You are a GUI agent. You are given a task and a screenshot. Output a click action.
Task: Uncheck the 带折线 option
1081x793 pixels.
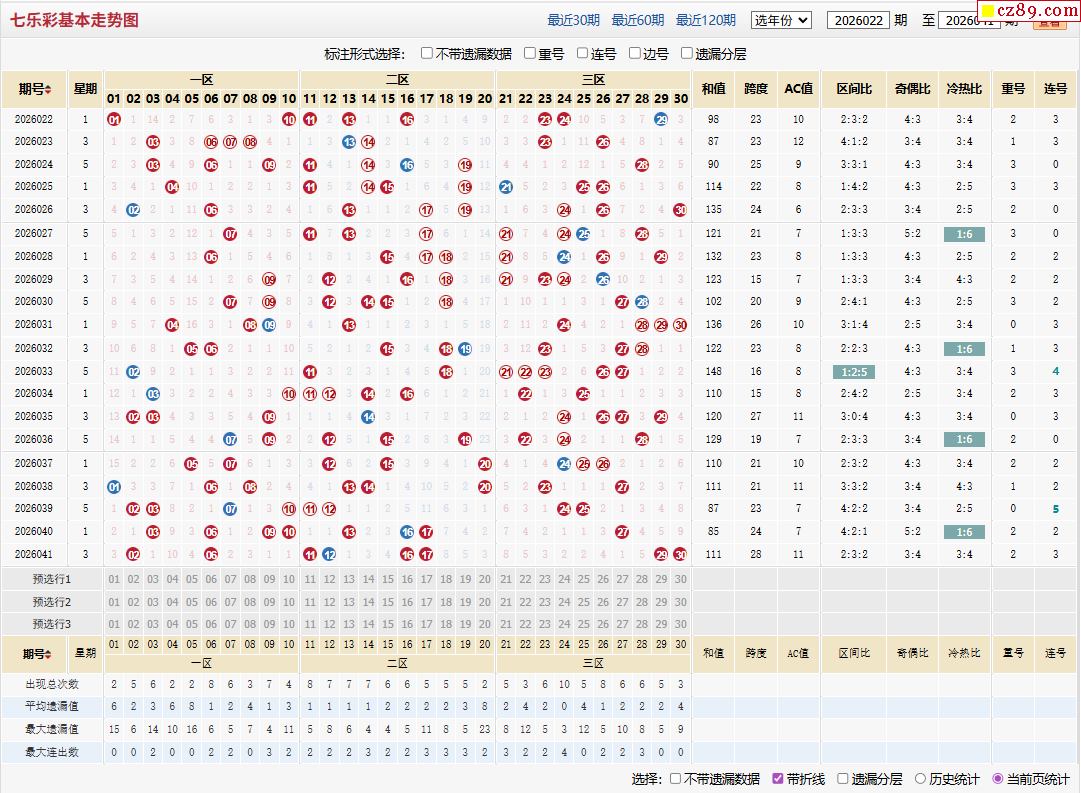click(x=778, y=779)
